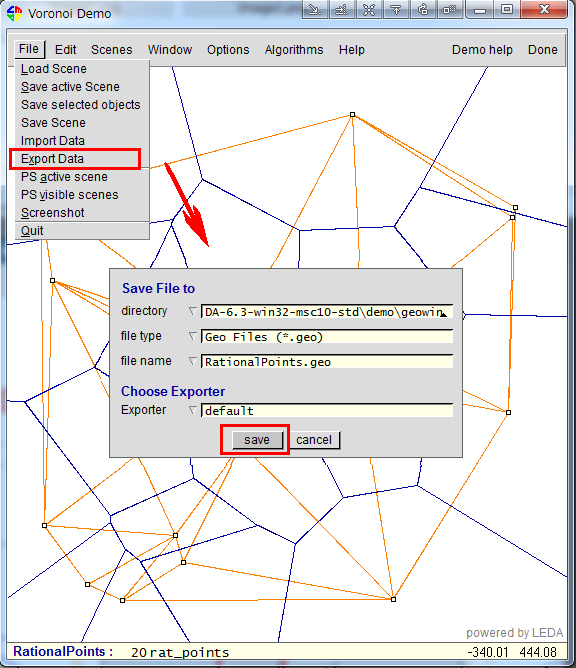Select Export Data in File menu
Screen dimensions: 576x668
[x=52, y=159]
